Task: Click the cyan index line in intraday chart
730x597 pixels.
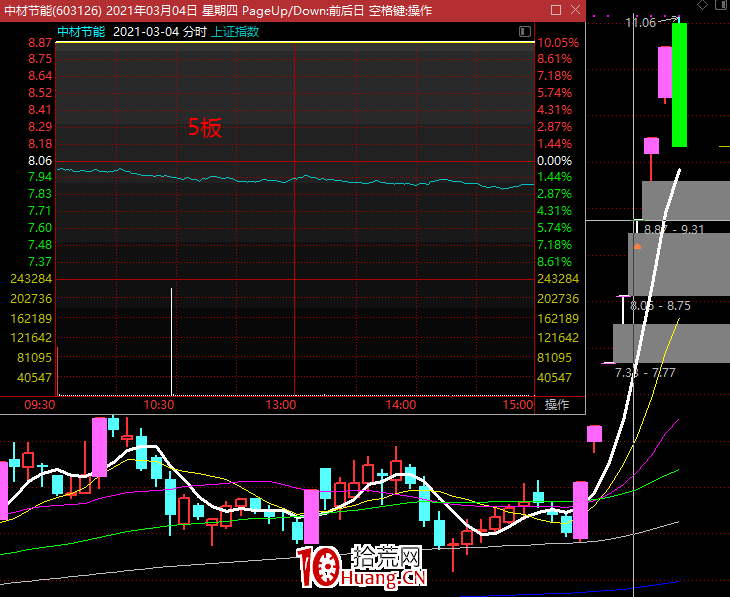Action: tap(295, 178)
